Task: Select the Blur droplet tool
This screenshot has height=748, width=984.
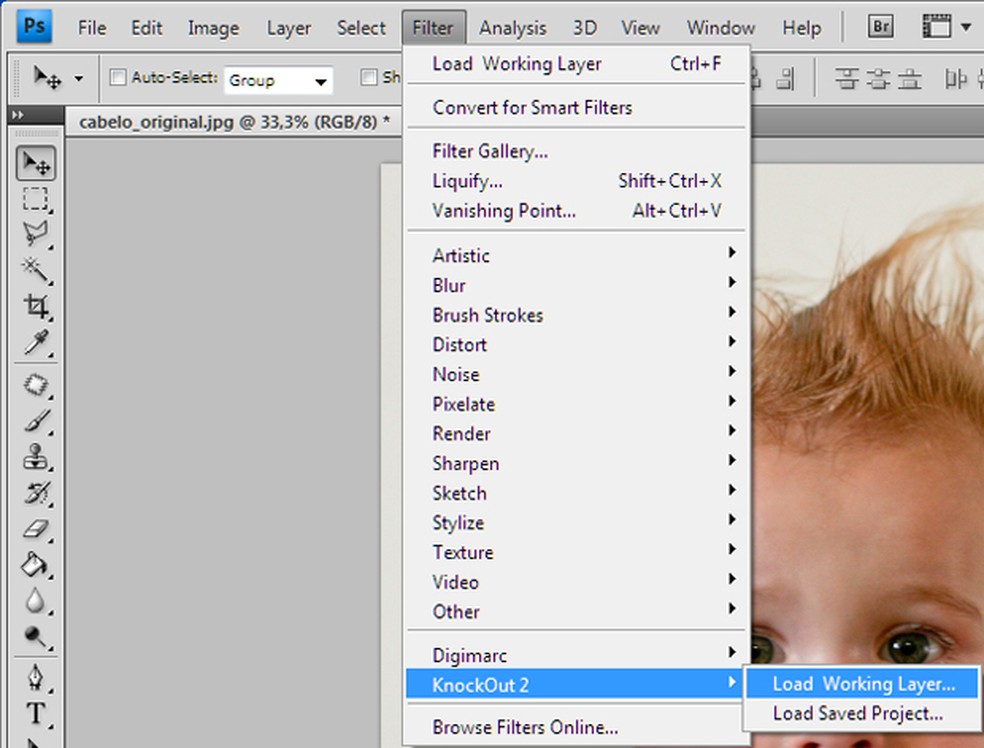Action: tap(36, 601)
